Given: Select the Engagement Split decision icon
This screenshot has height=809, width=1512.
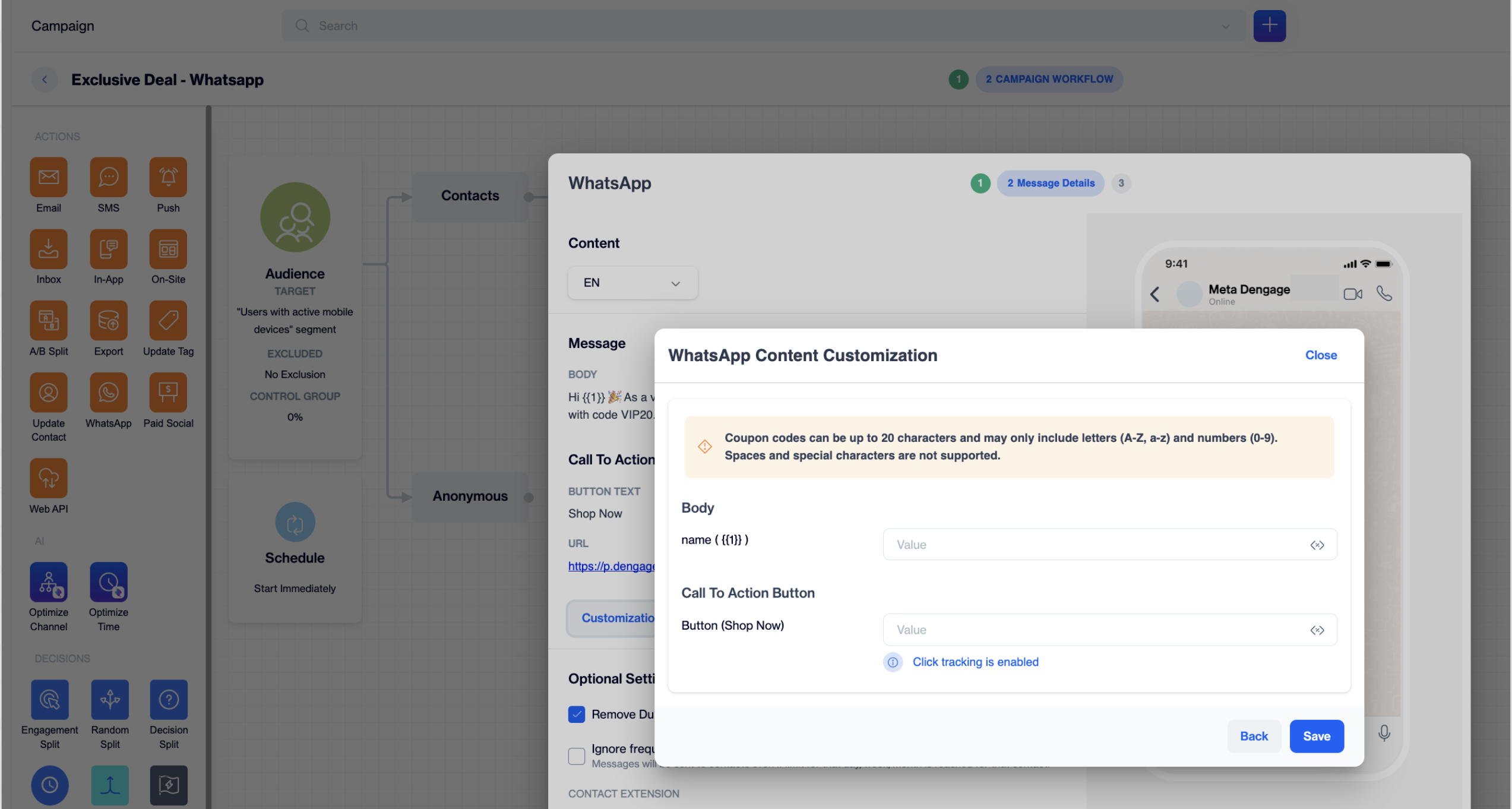Looking at the screenshot, I should pyautogui.click(x=50, y=700).
